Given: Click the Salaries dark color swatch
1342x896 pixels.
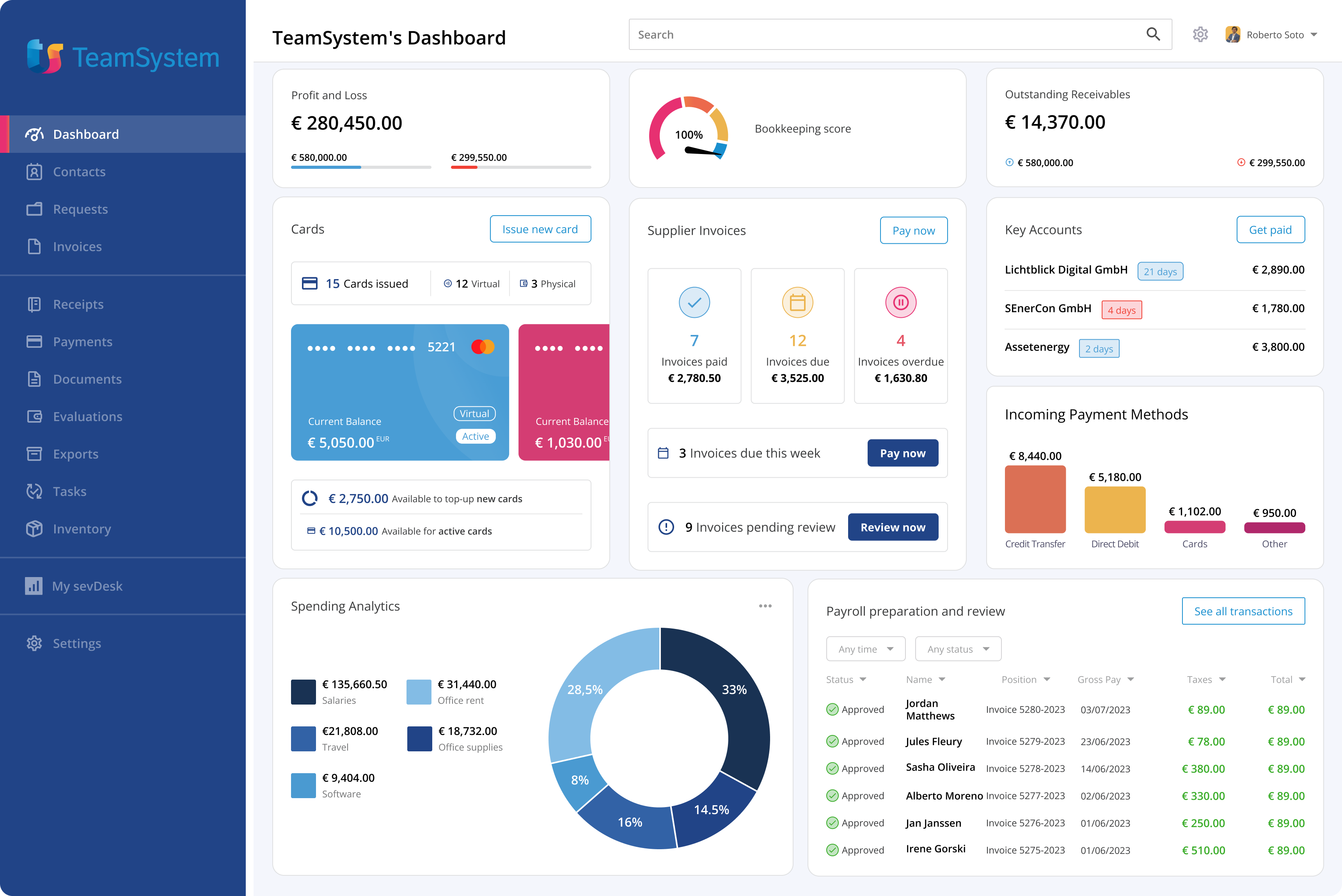Looking at the screenshot, I should 303,692.
